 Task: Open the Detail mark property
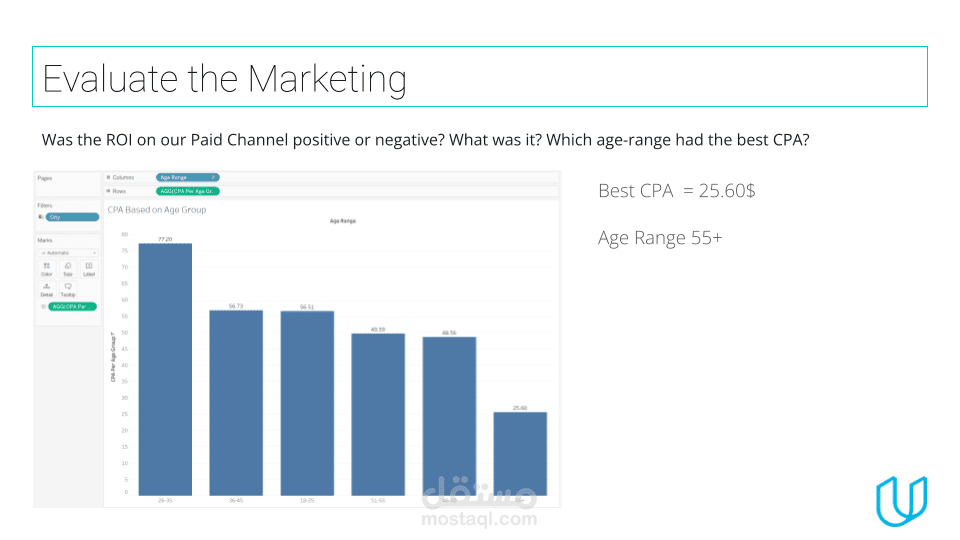point(47,289)
